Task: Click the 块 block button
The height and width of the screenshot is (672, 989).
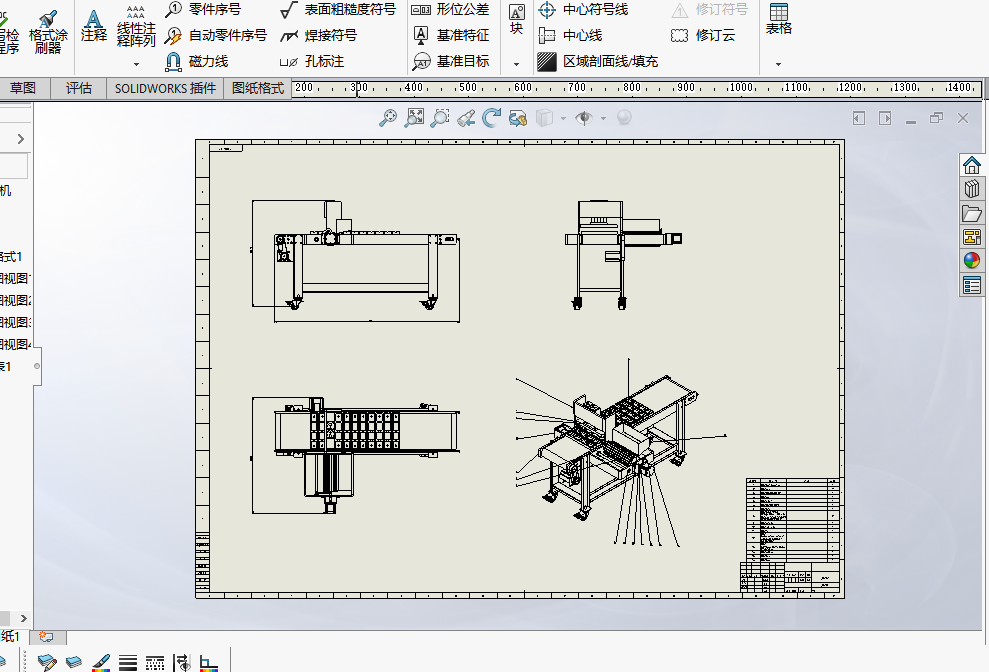Action: tap(517, 20)
